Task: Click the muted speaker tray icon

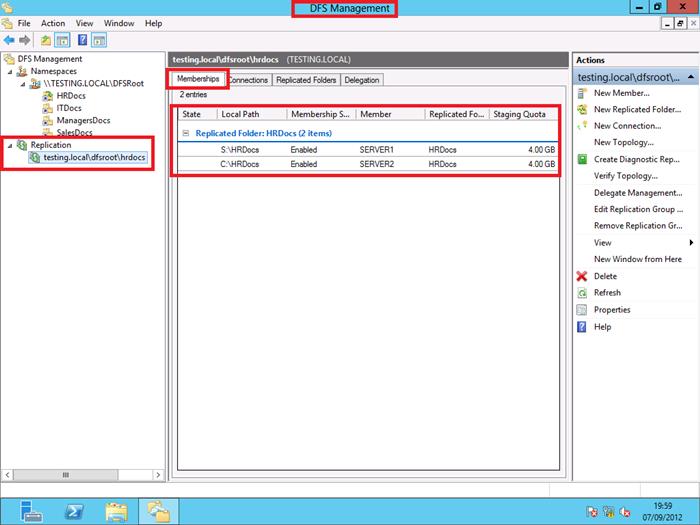Action: [625, 512]
